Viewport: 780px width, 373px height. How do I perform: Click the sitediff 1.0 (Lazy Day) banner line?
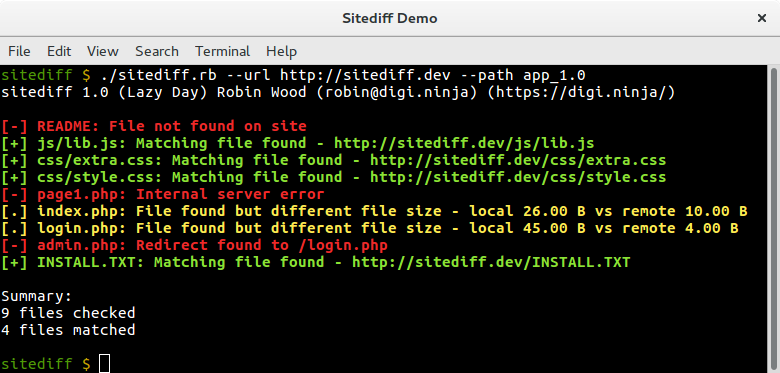point(338,93)
